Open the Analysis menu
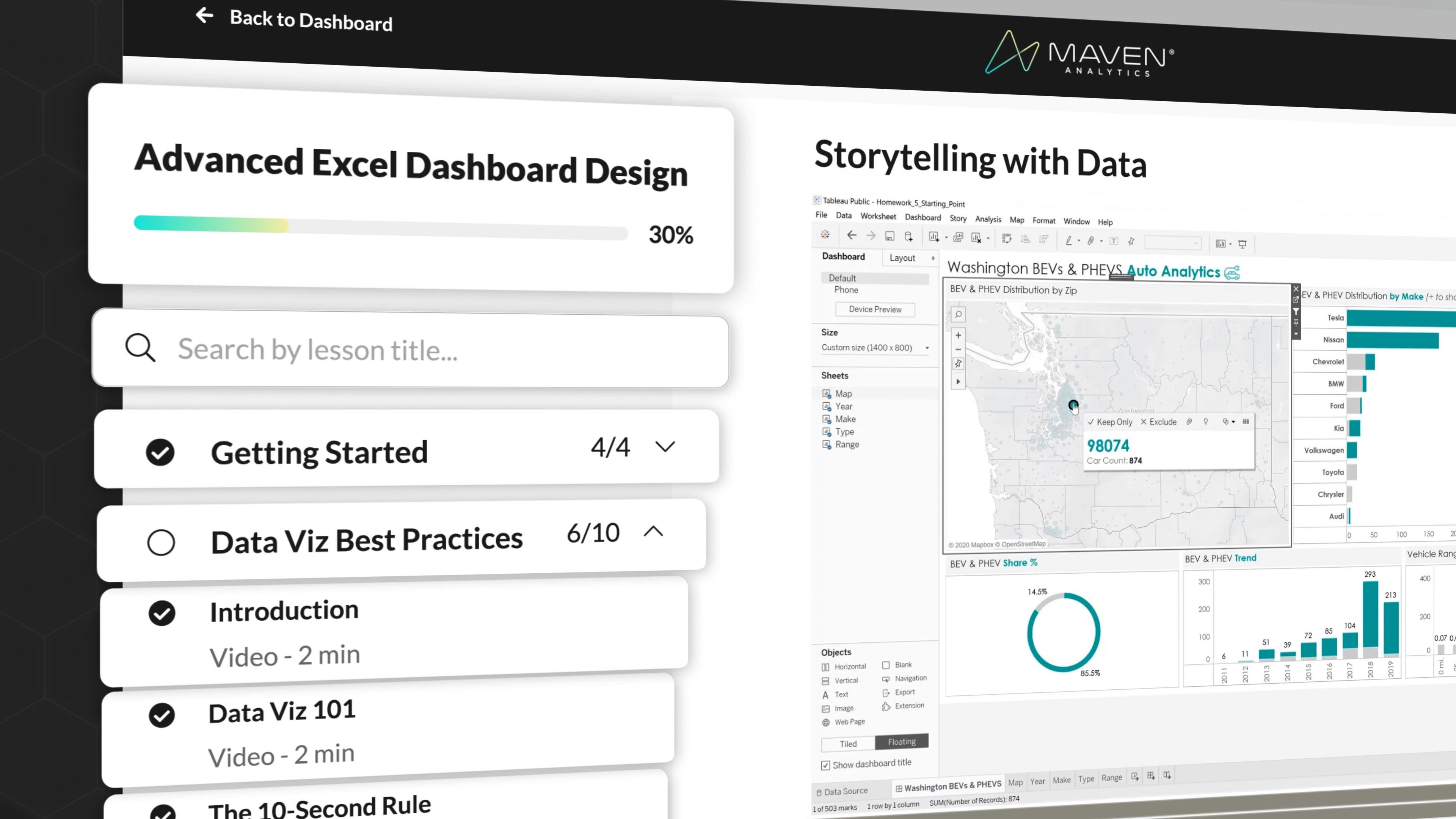 pos(988,219)
